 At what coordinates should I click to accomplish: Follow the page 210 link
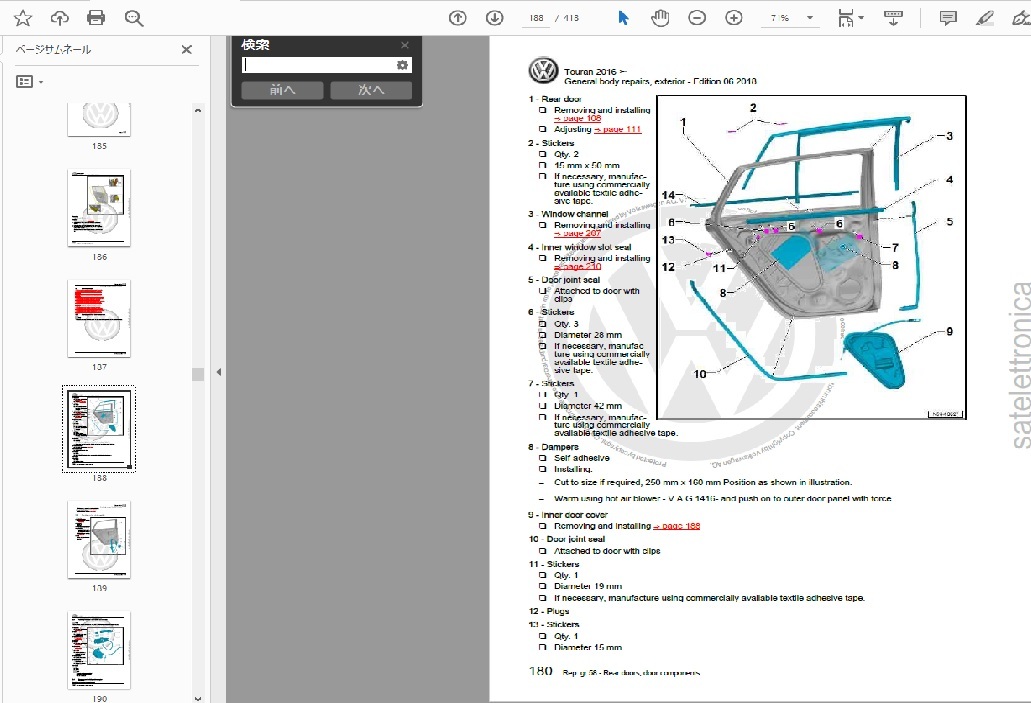point(577,266)
